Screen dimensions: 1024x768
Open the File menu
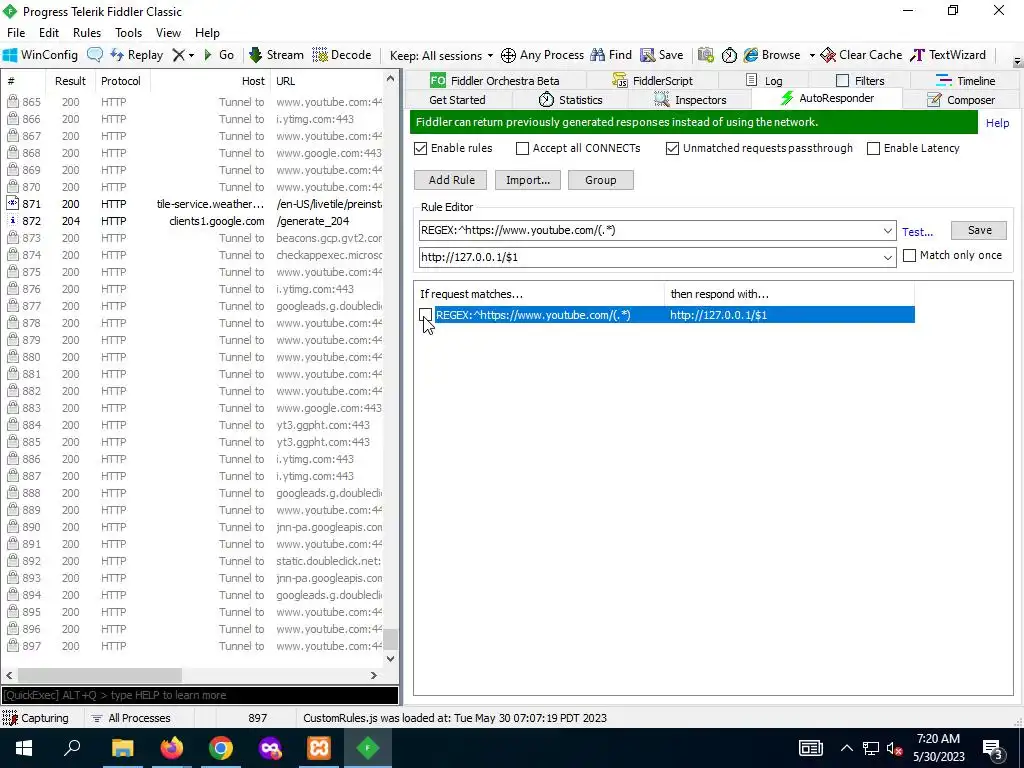click(16, 33)
